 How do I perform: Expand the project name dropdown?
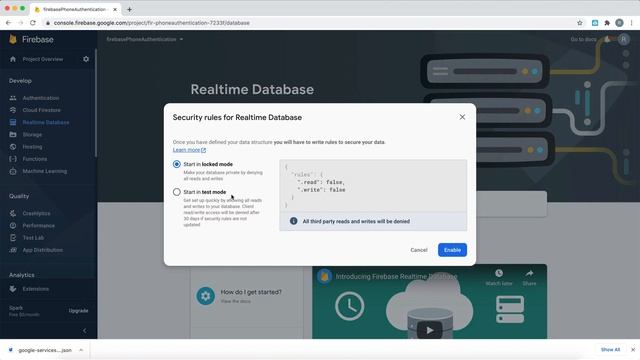(181, 39)
